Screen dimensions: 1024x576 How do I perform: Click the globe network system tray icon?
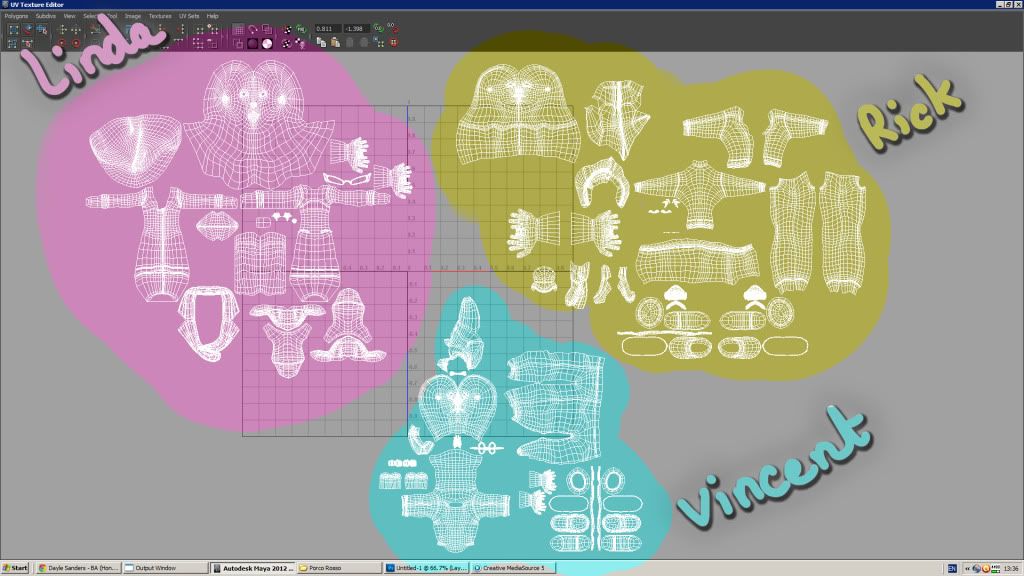click(x=977, y=569)
